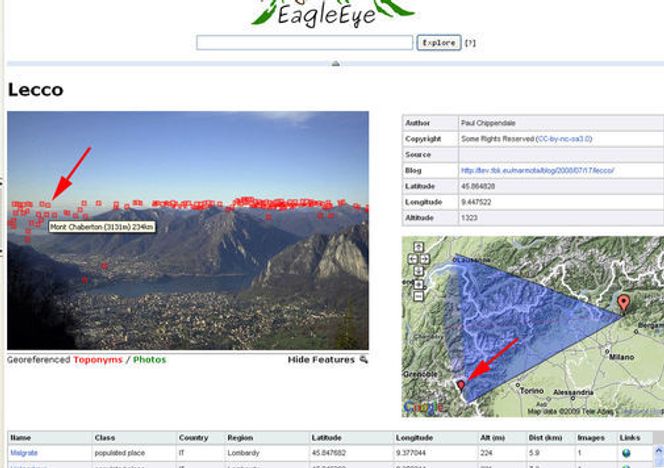Open the [?] help link
This screenshot has height=468, width=664.
click(470, 43)
